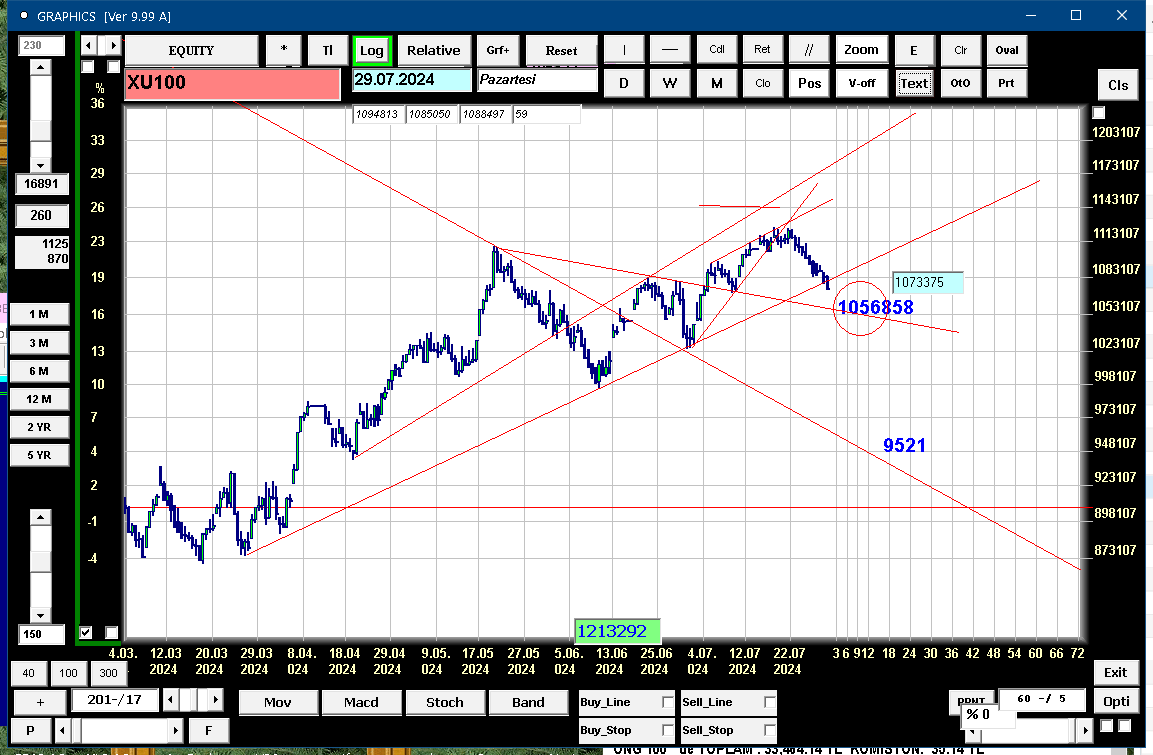
Task: Click the down arrow below the 230 field
Action: click(x=40, y=165)
